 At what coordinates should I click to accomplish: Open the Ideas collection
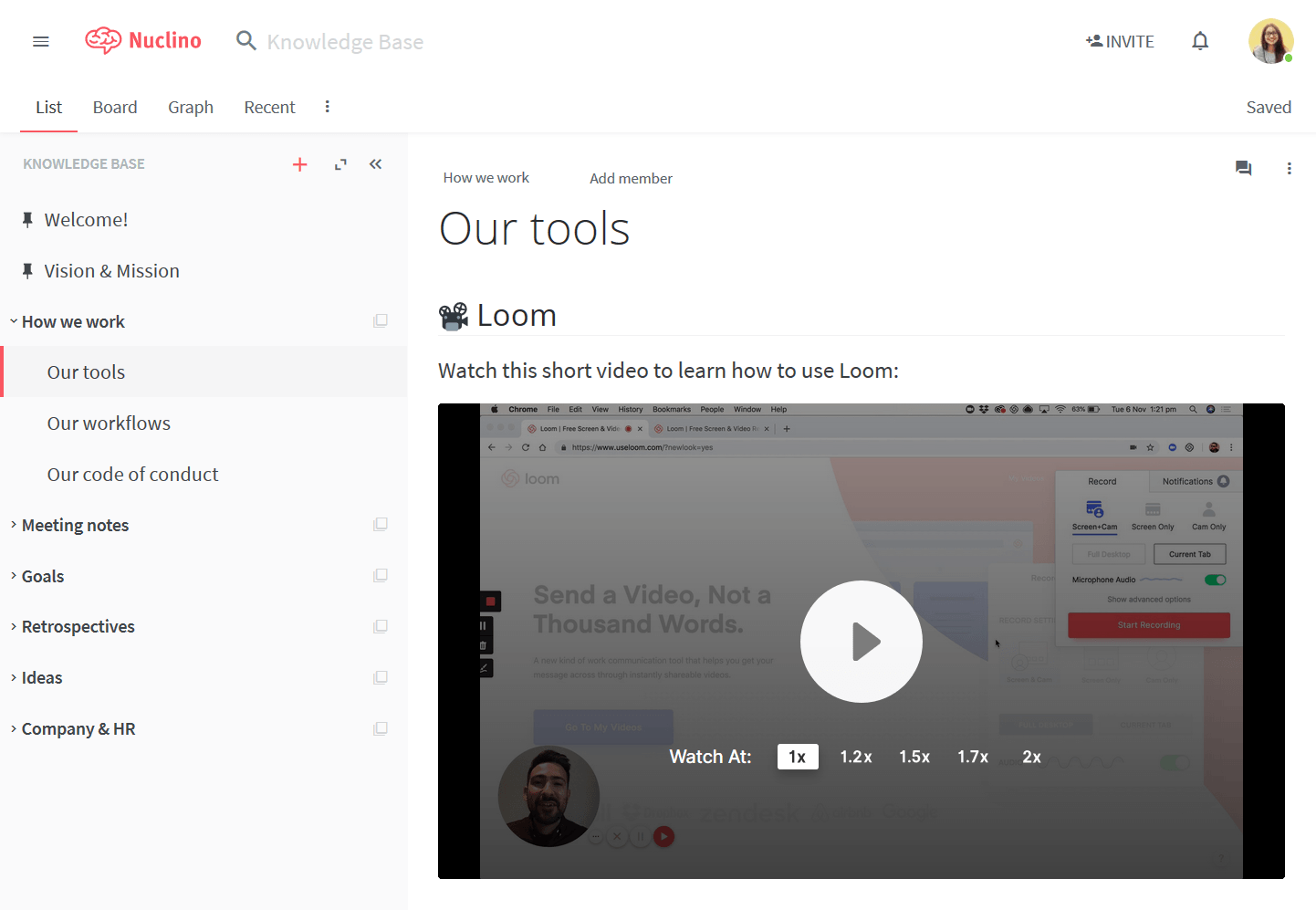pyautogui.click(x=42, y=678)
